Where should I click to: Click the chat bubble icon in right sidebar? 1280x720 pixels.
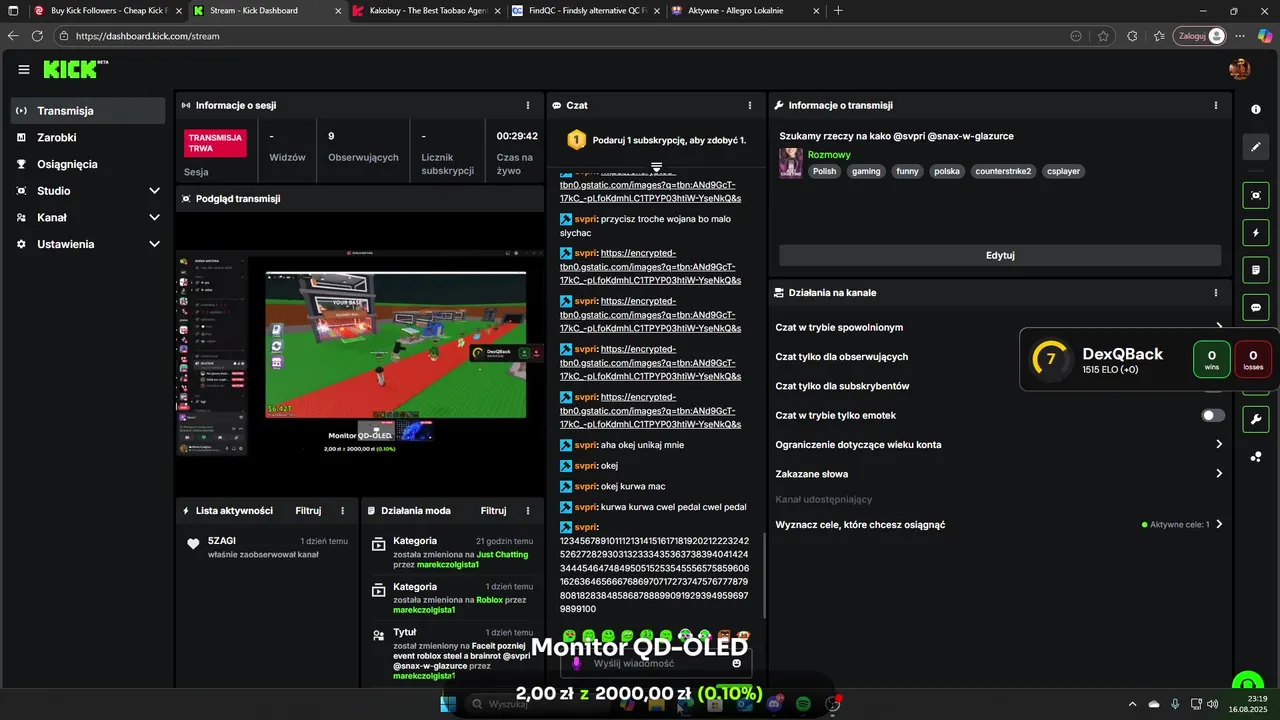coord(1256,307)
